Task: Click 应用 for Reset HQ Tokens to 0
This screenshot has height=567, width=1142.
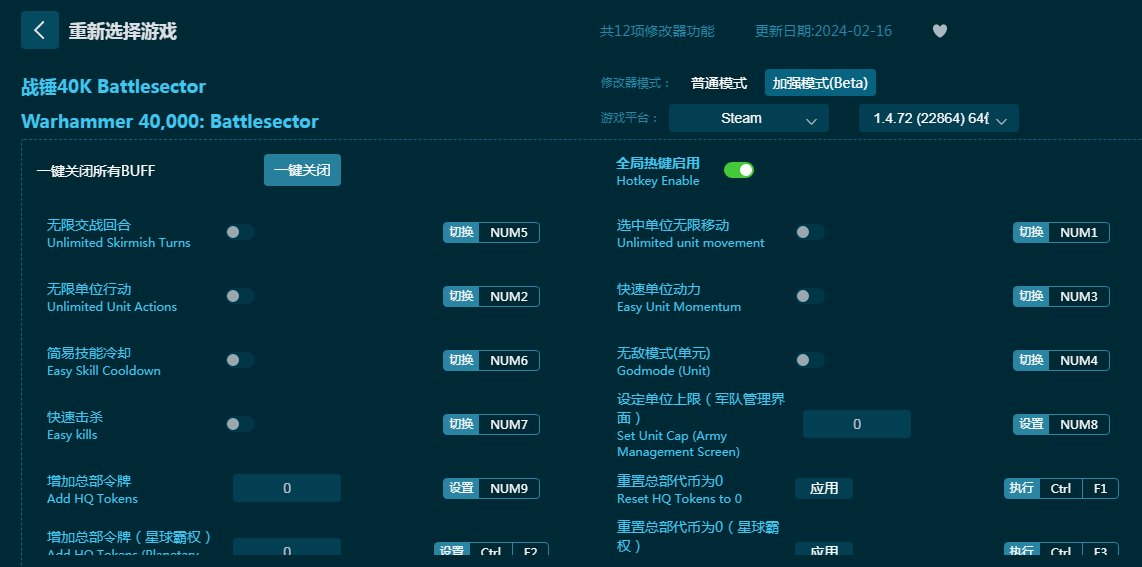Action: point(824,488)
